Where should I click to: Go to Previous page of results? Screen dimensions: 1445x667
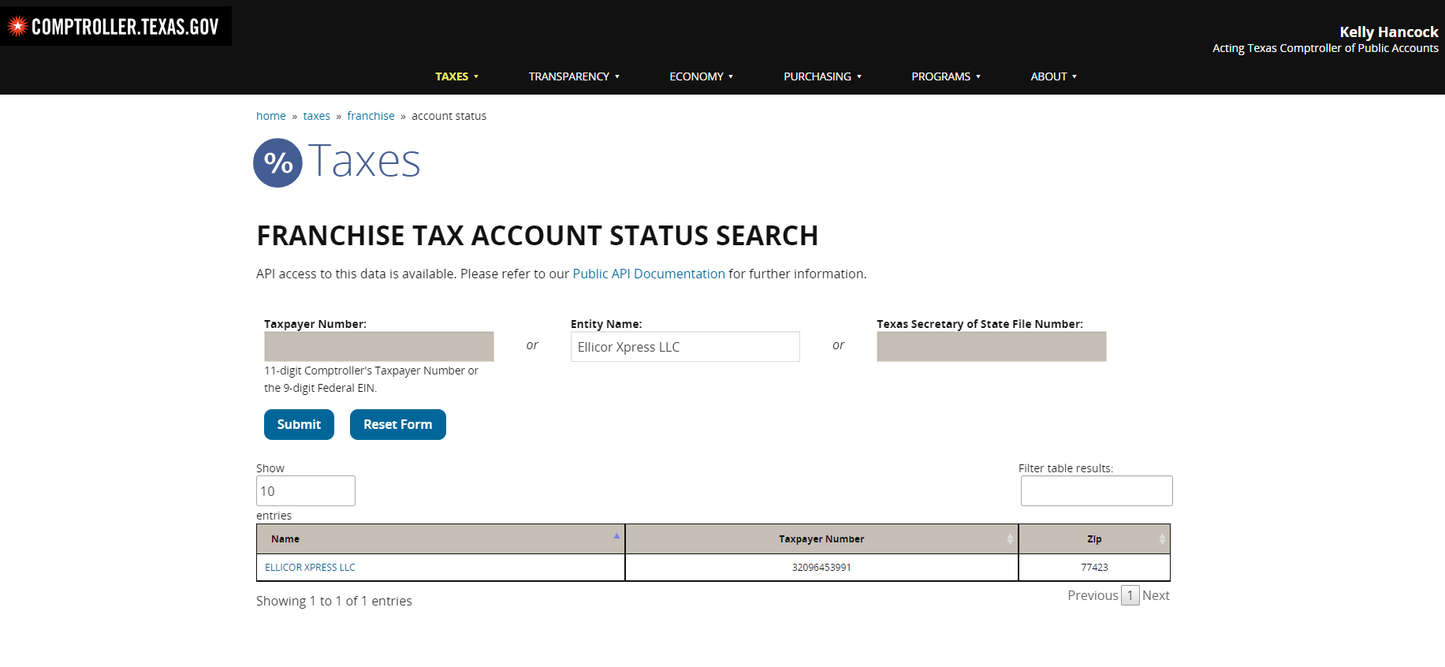point(1092,595)
